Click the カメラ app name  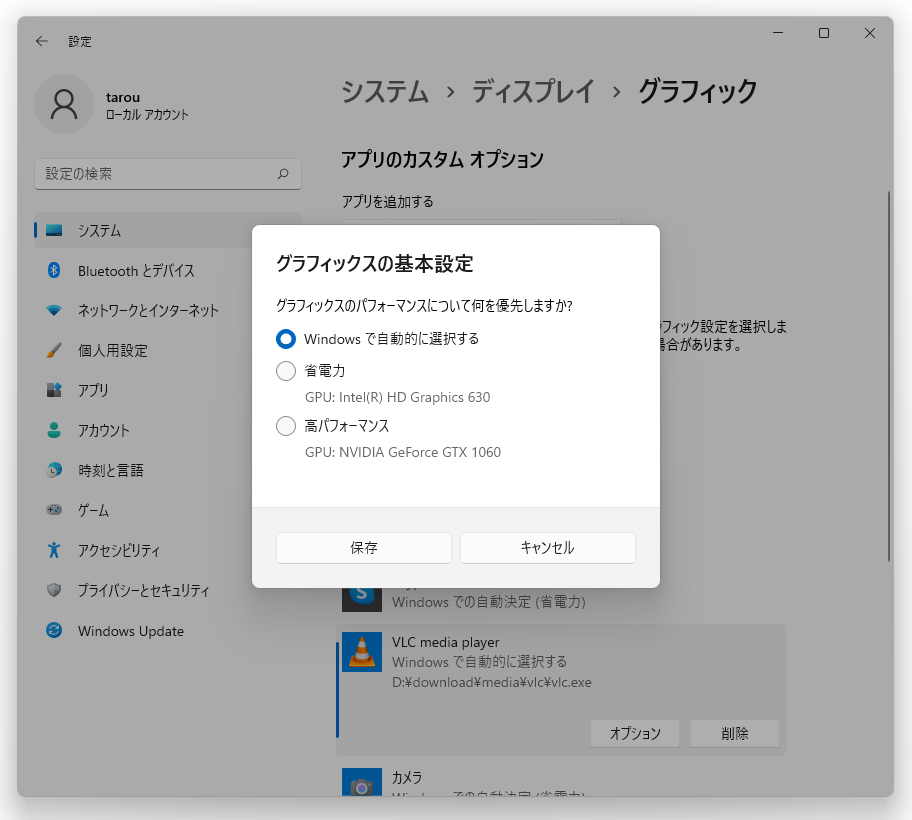click(407, 778)
